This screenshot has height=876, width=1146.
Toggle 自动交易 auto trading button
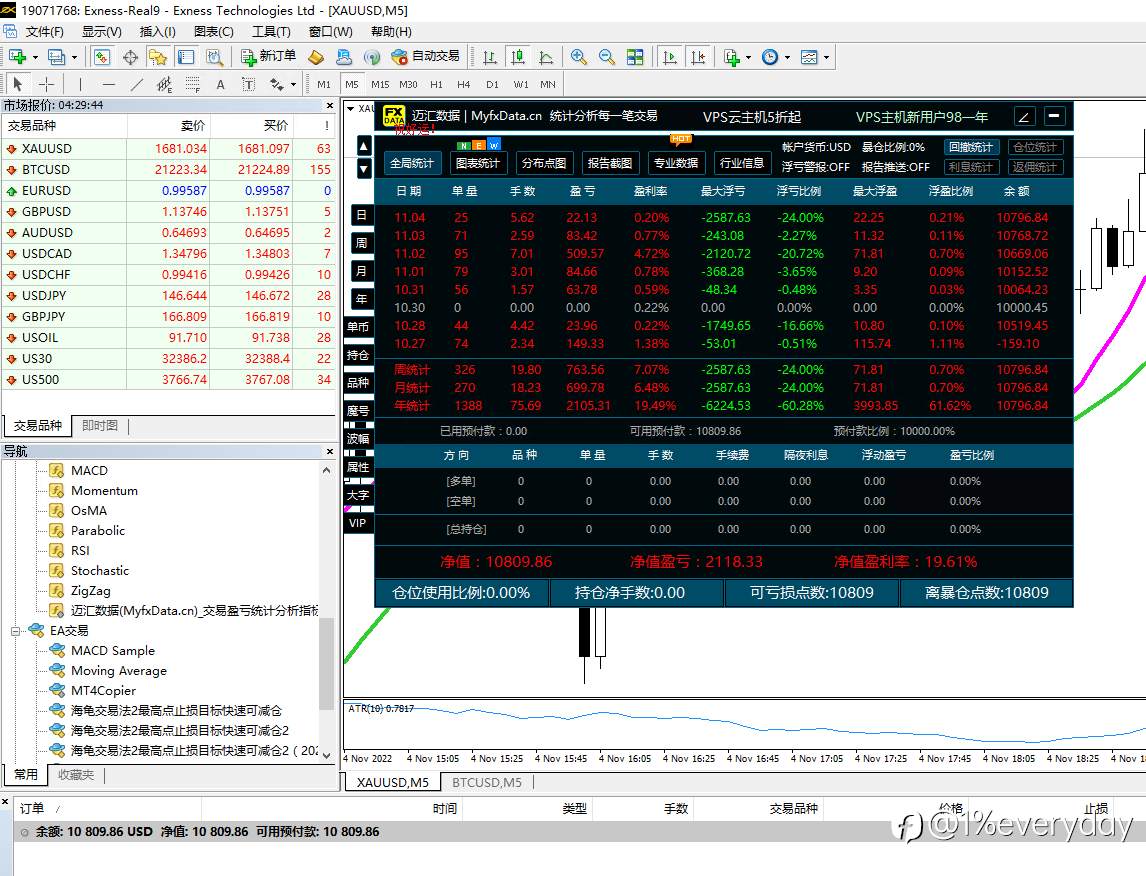pyautogui.click(x=425, y=56)
